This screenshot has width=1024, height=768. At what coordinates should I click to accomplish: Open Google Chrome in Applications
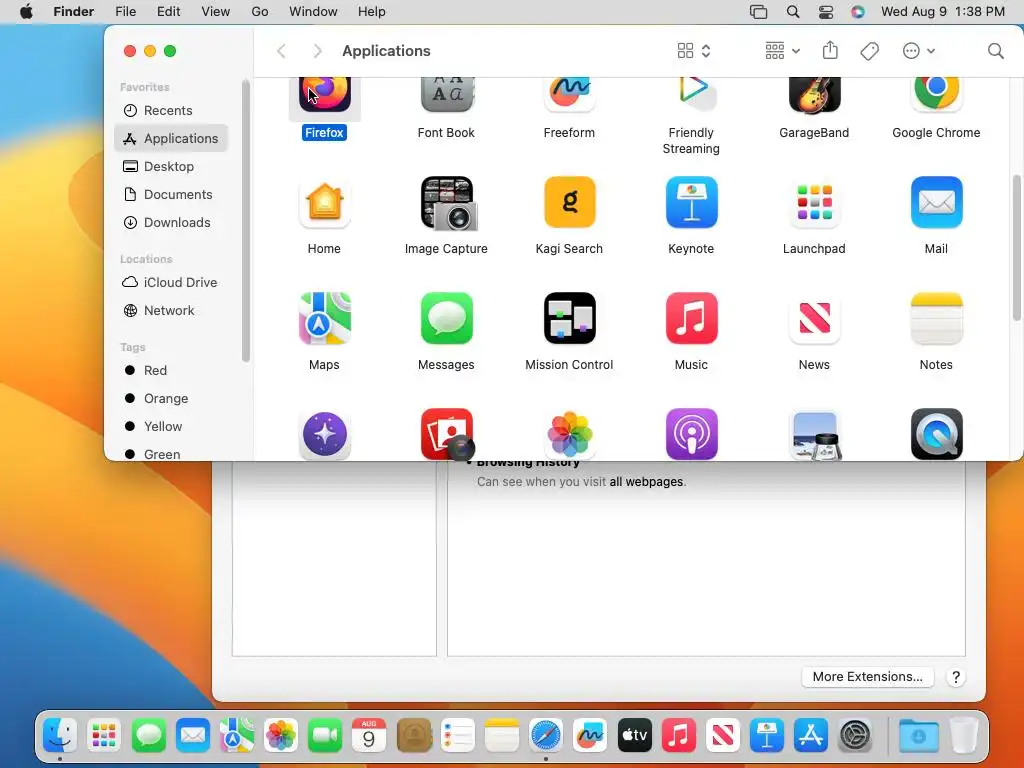(936, 95)
